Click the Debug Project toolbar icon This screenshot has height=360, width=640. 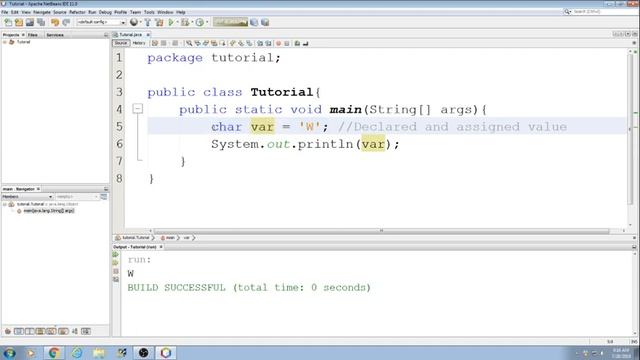tap(185, 22)
